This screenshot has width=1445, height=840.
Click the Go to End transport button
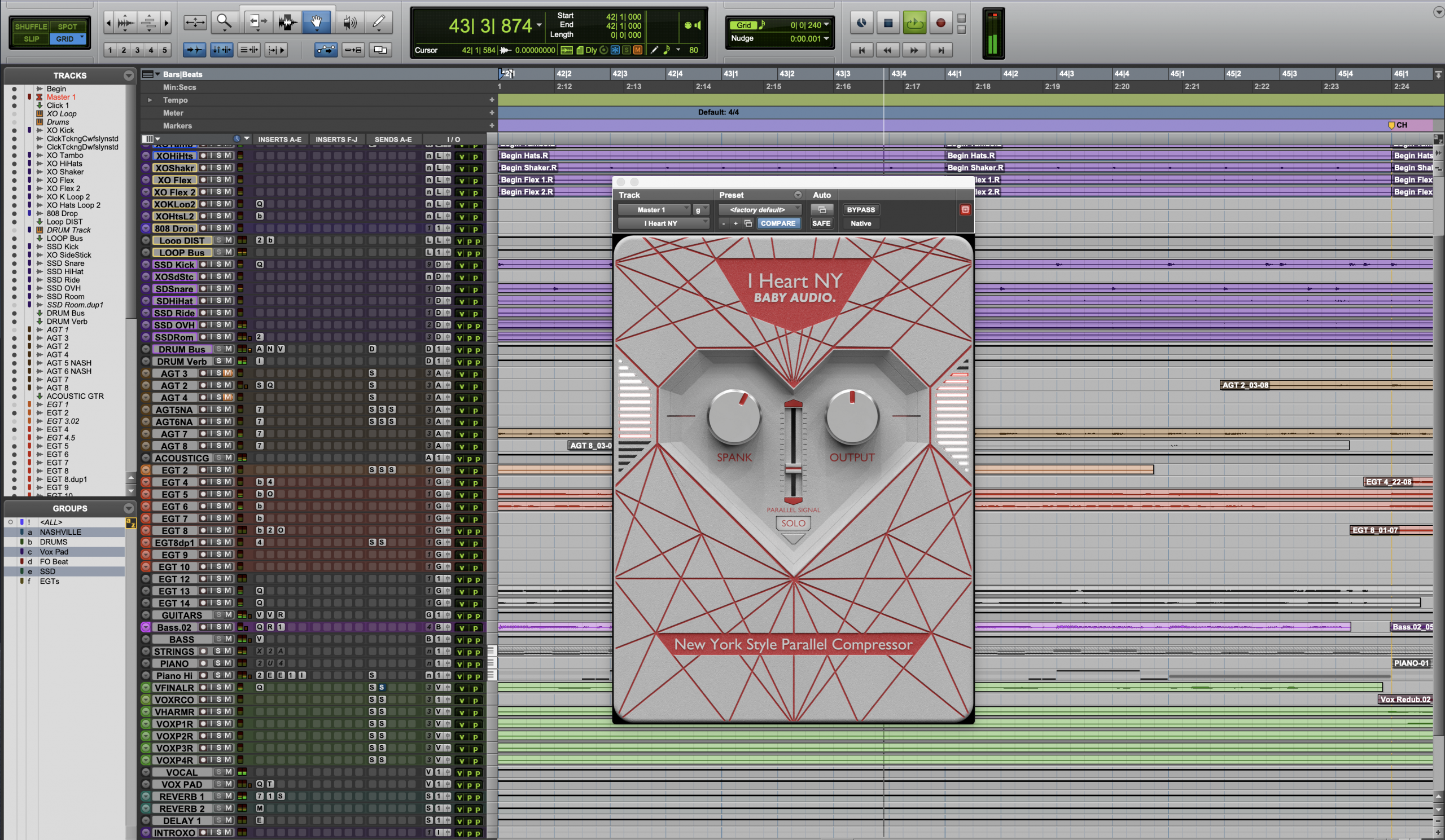pos(940,50)
